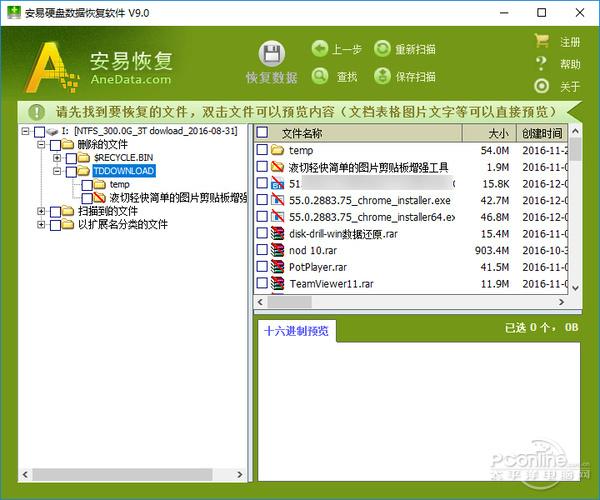Expand the 扫描到的文件 tree node
Viewport: 600px width, 500px height.
41,211
